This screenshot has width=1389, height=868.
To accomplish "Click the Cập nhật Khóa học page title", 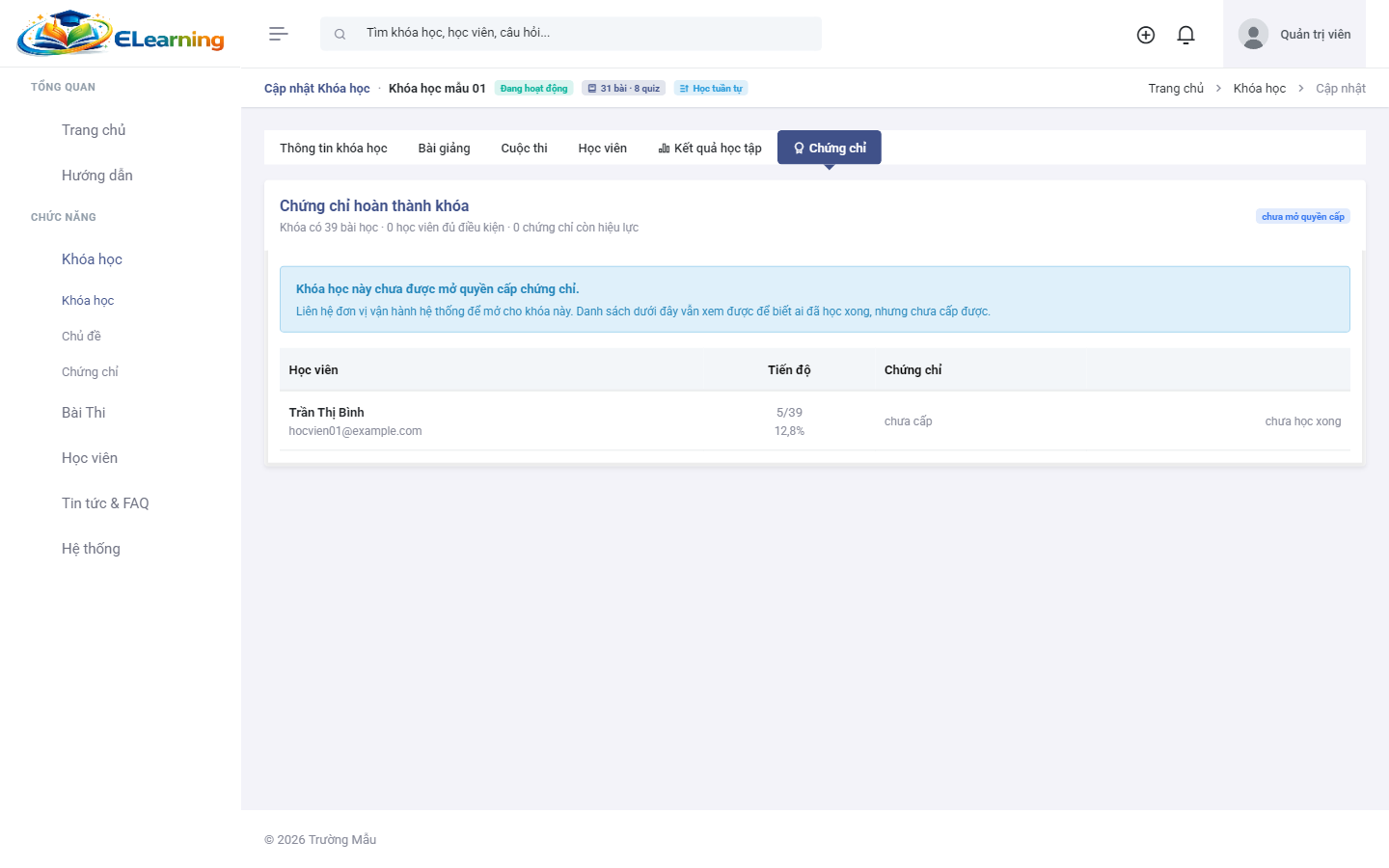I will point(317,89).
